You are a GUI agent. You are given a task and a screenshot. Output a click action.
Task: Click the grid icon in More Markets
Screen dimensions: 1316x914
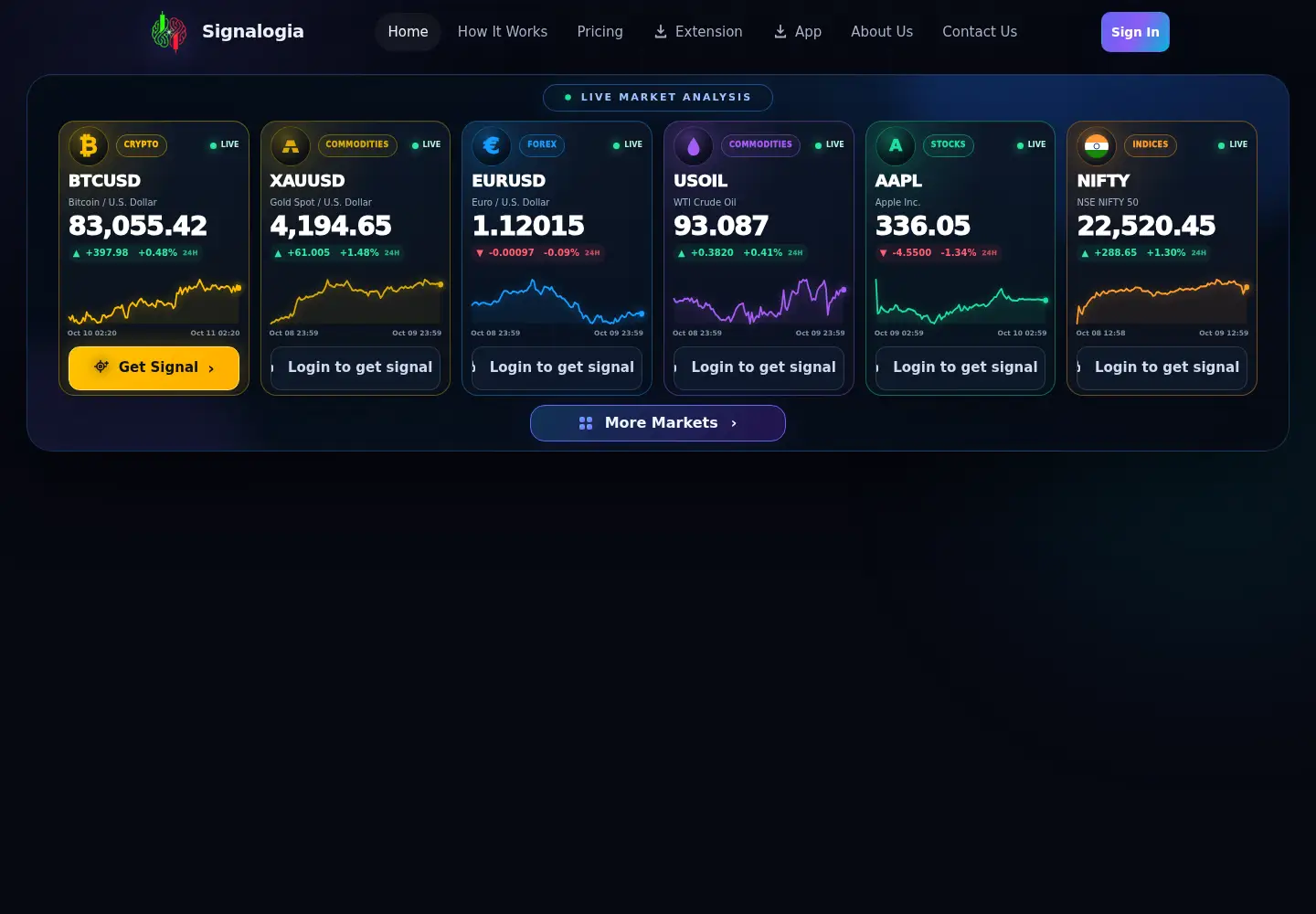[x=586, y=423]
